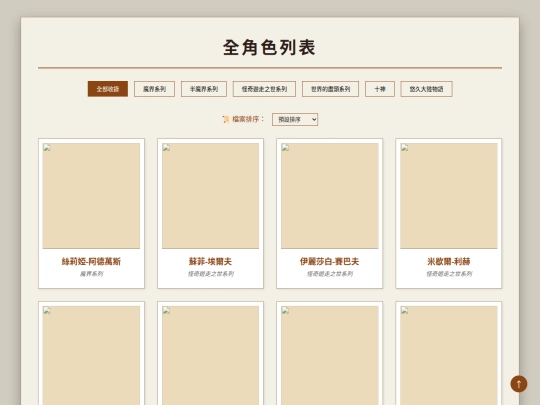Click the name 米歇爾-利赫
540x405 pixels.
pyautogui.click(x=449, y=261)
